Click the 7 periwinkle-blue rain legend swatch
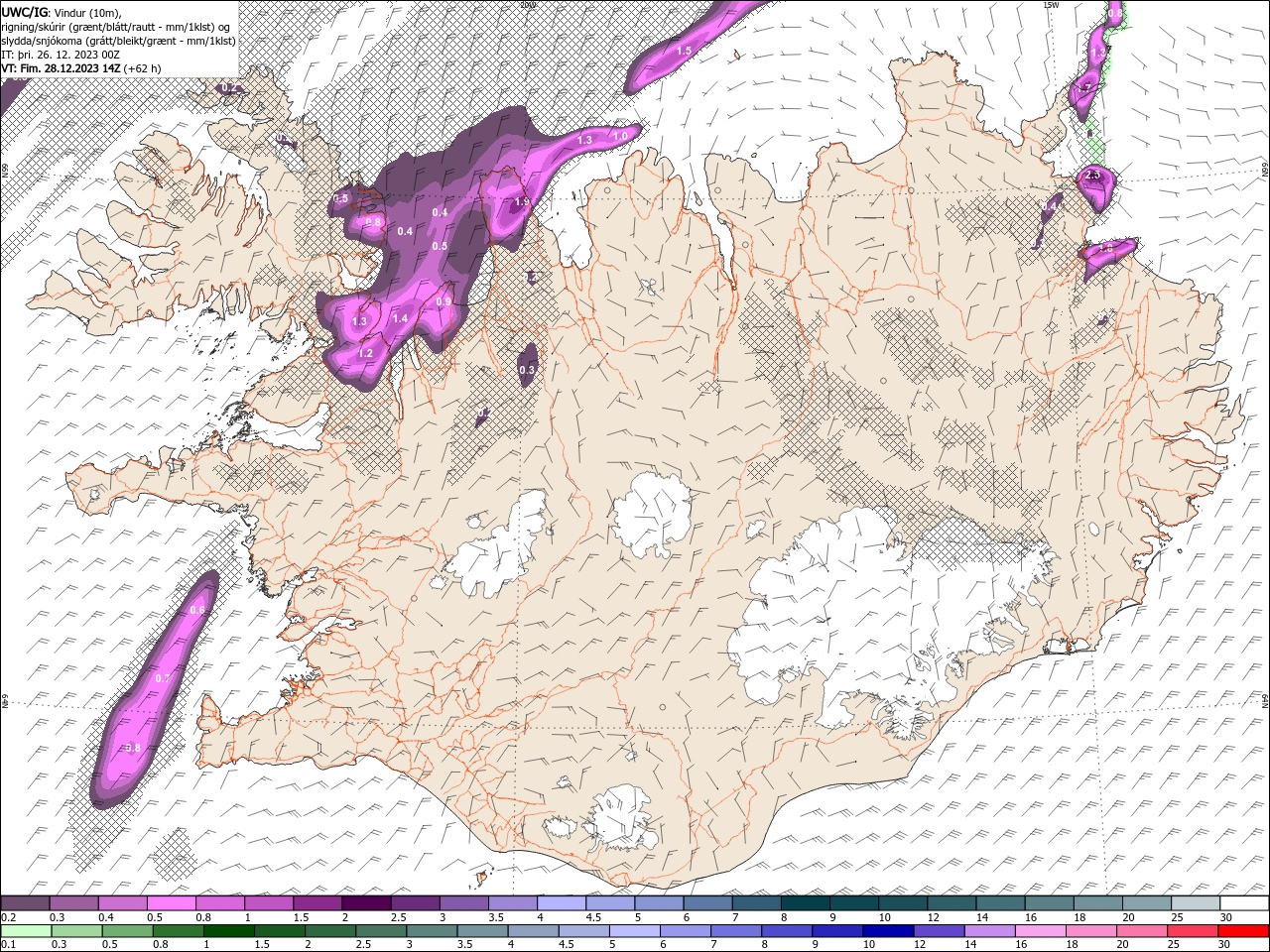Screen dimensions: 1270x952 735,930
